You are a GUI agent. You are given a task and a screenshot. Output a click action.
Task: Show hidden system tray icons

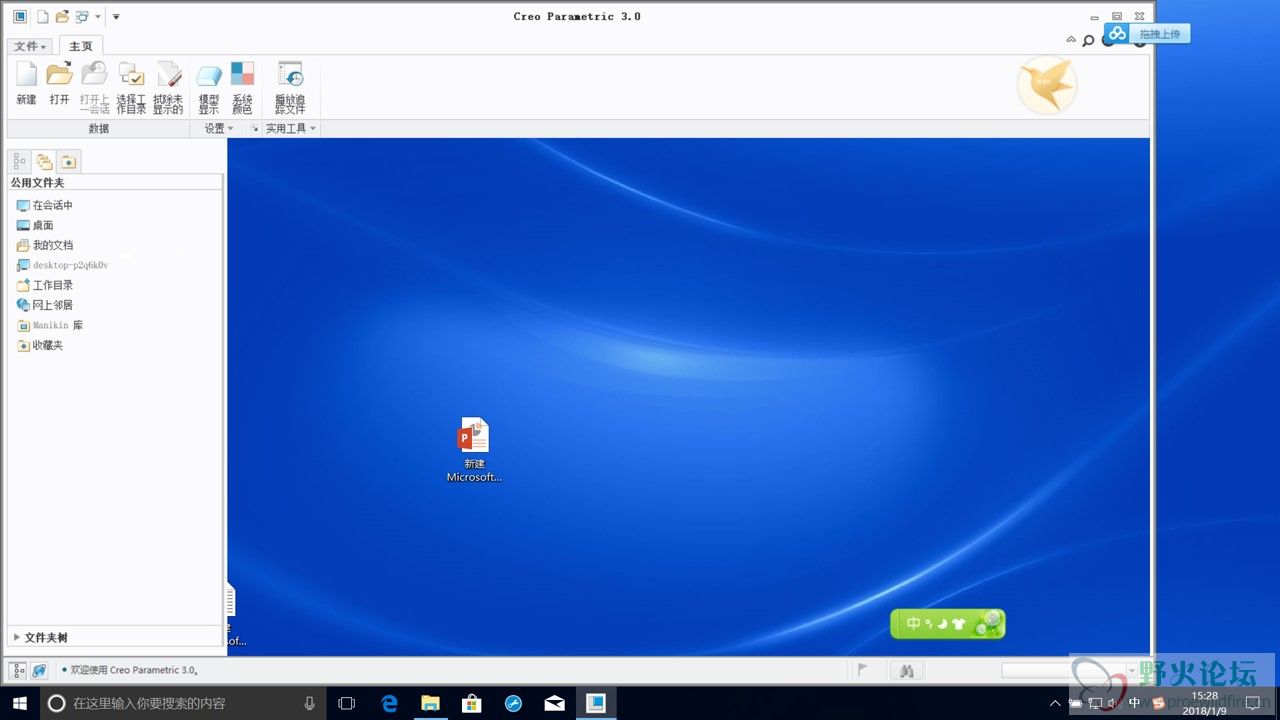pos(1054,703)
